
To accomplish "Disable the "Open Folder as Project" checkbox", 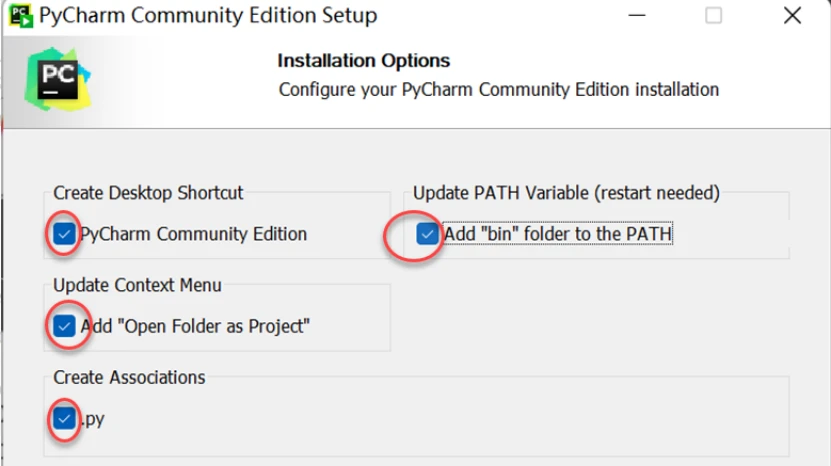I will [65, 326].
